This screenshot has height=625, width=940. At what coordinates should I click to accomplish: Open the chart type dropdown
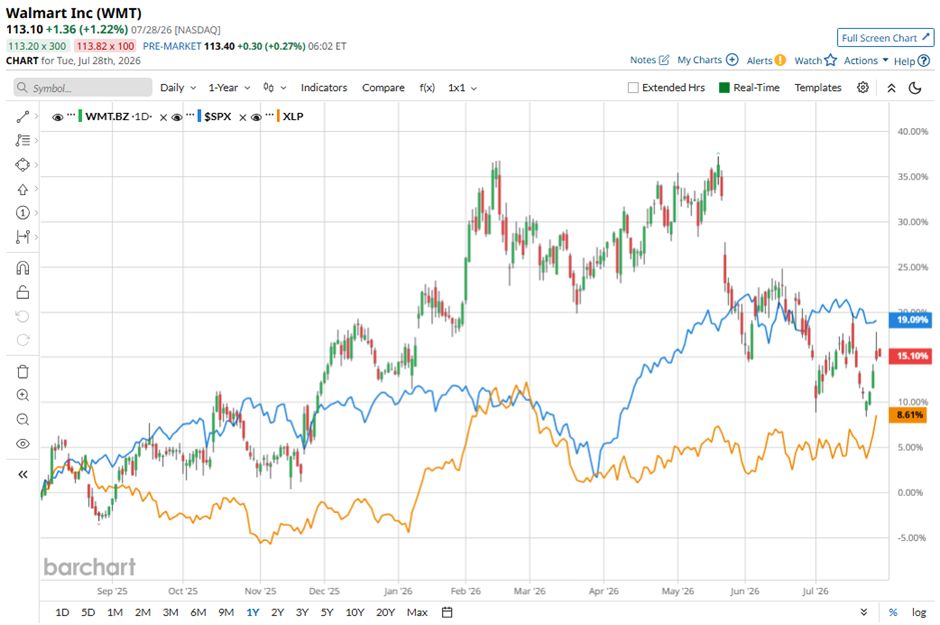(x=275, y=87)
